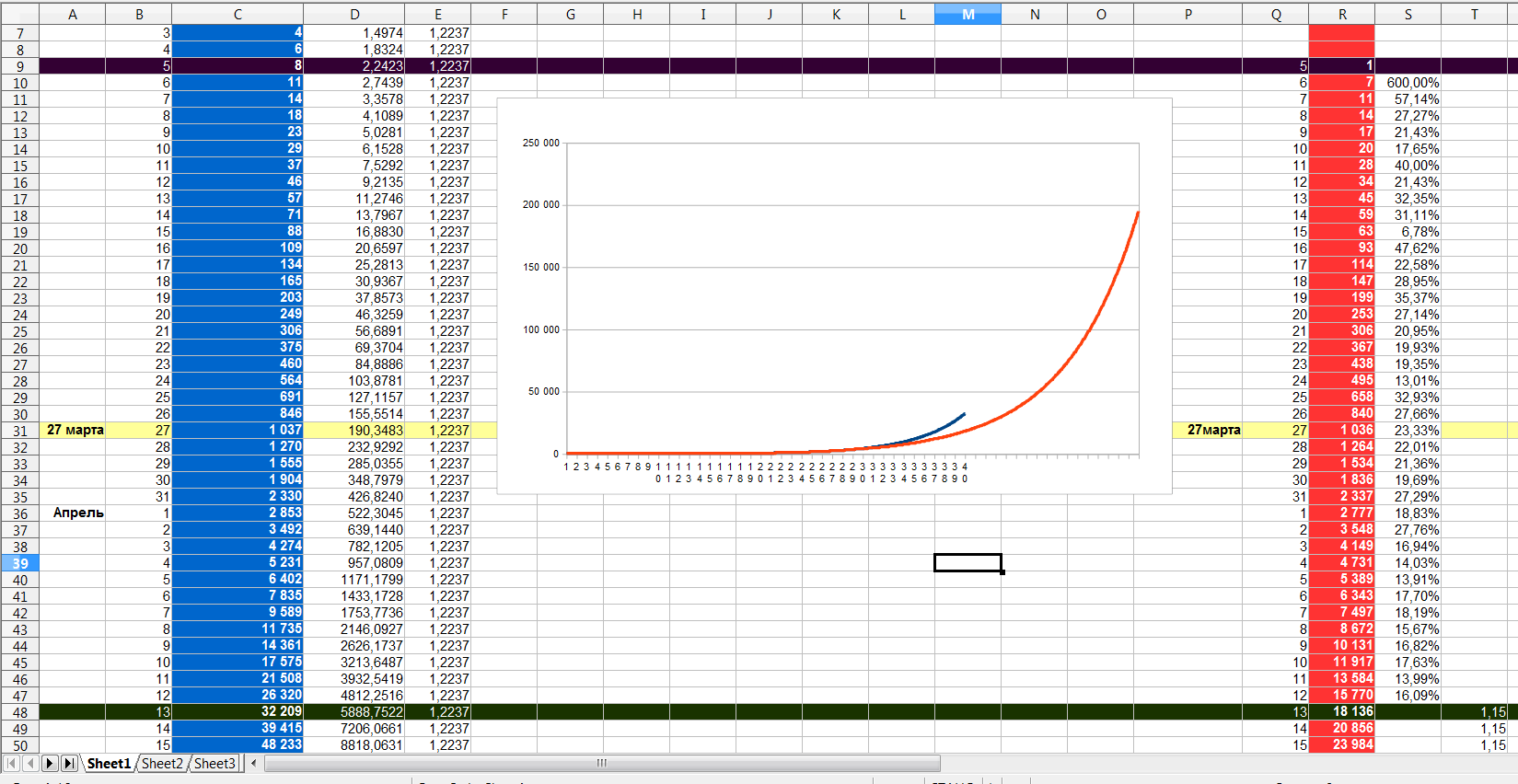This screenshot has width=1518, height=784.
Task: Select row 39 header
Action: point(20,563)
